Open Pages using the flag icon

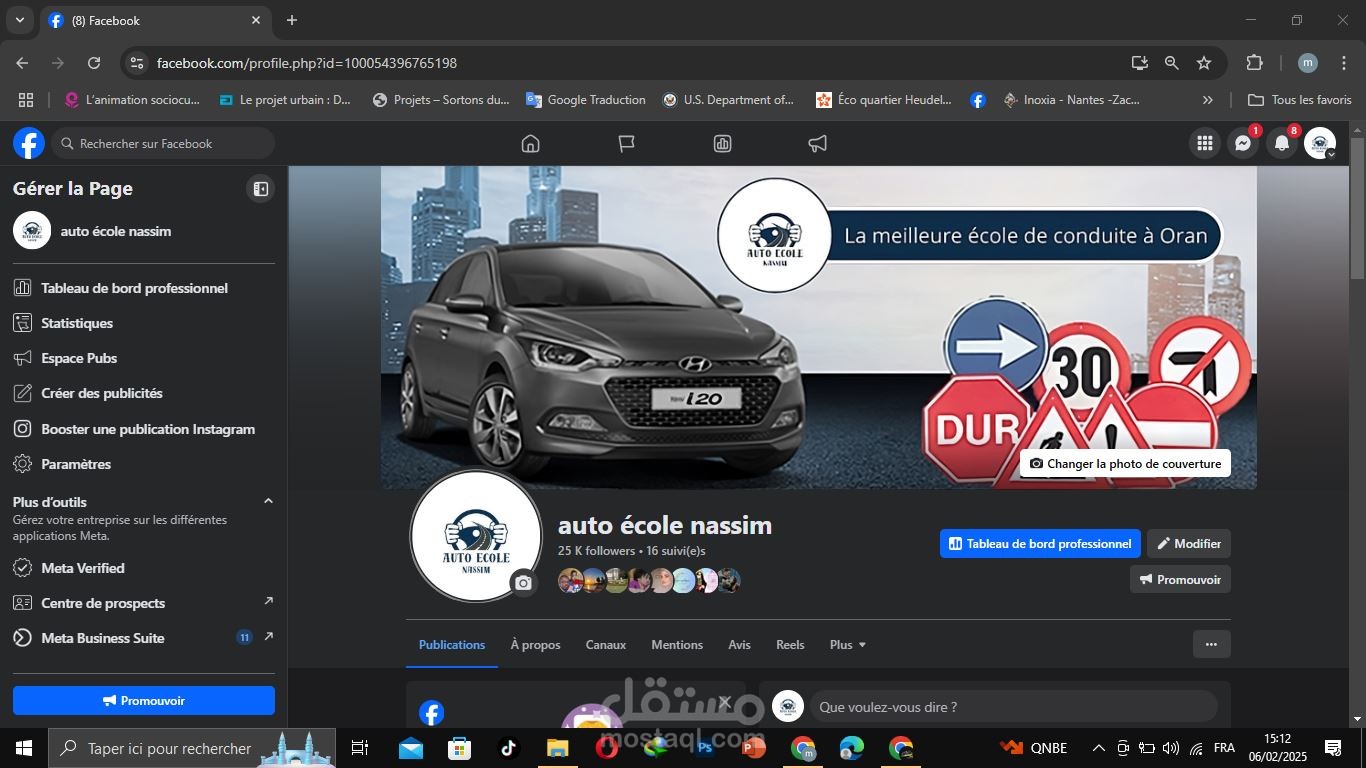point(627,144)
